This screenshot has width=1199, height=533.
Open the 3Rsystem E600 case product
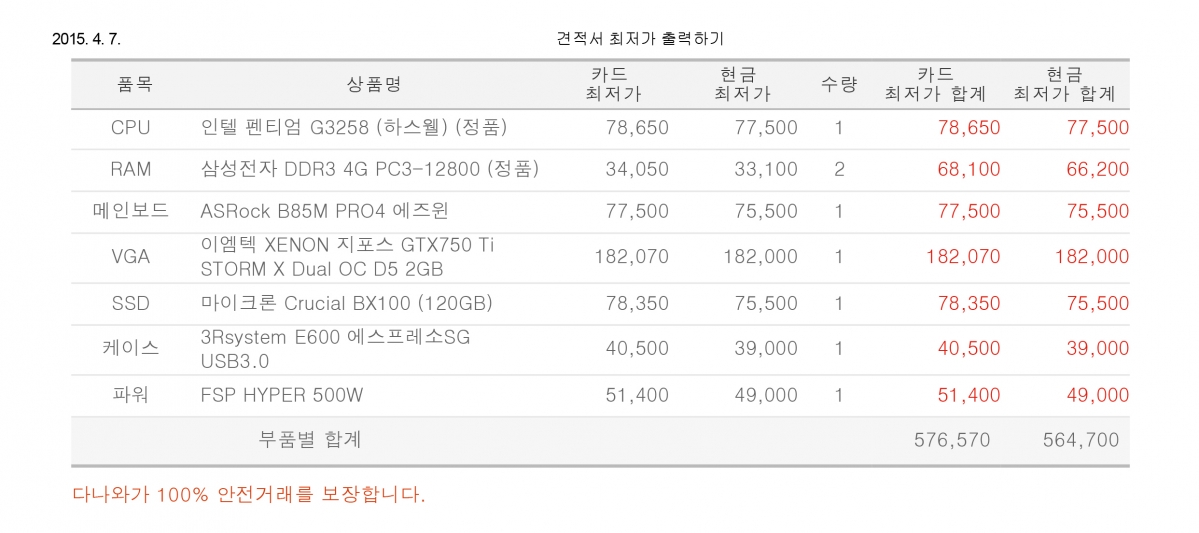tap(335, 349)
